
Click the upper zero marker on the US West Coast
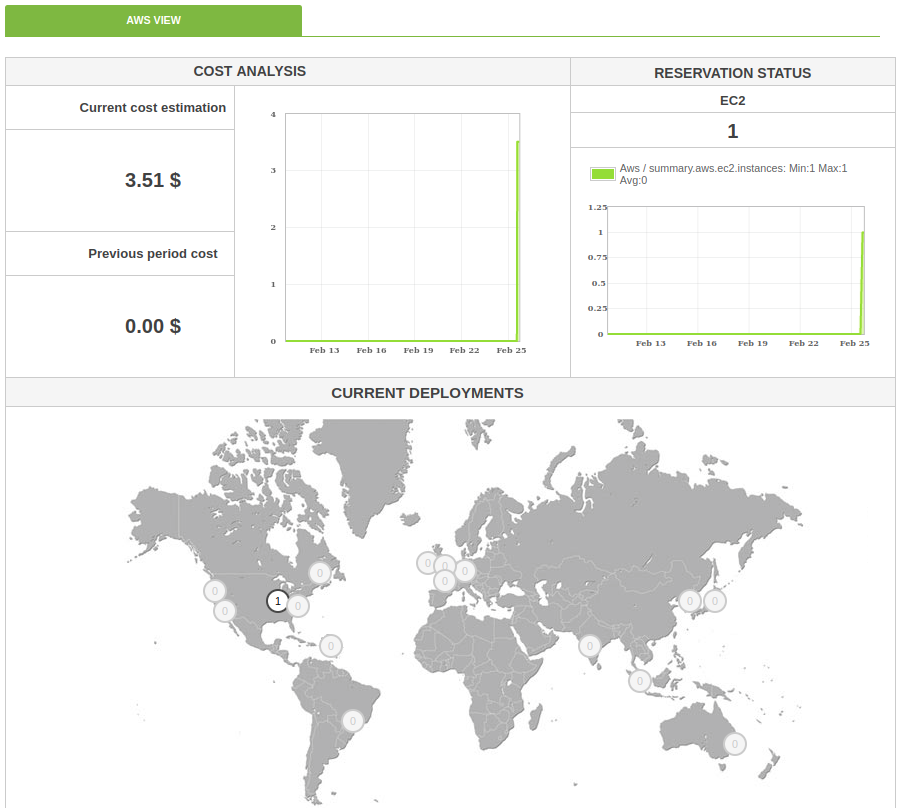(x=215, y=591)
